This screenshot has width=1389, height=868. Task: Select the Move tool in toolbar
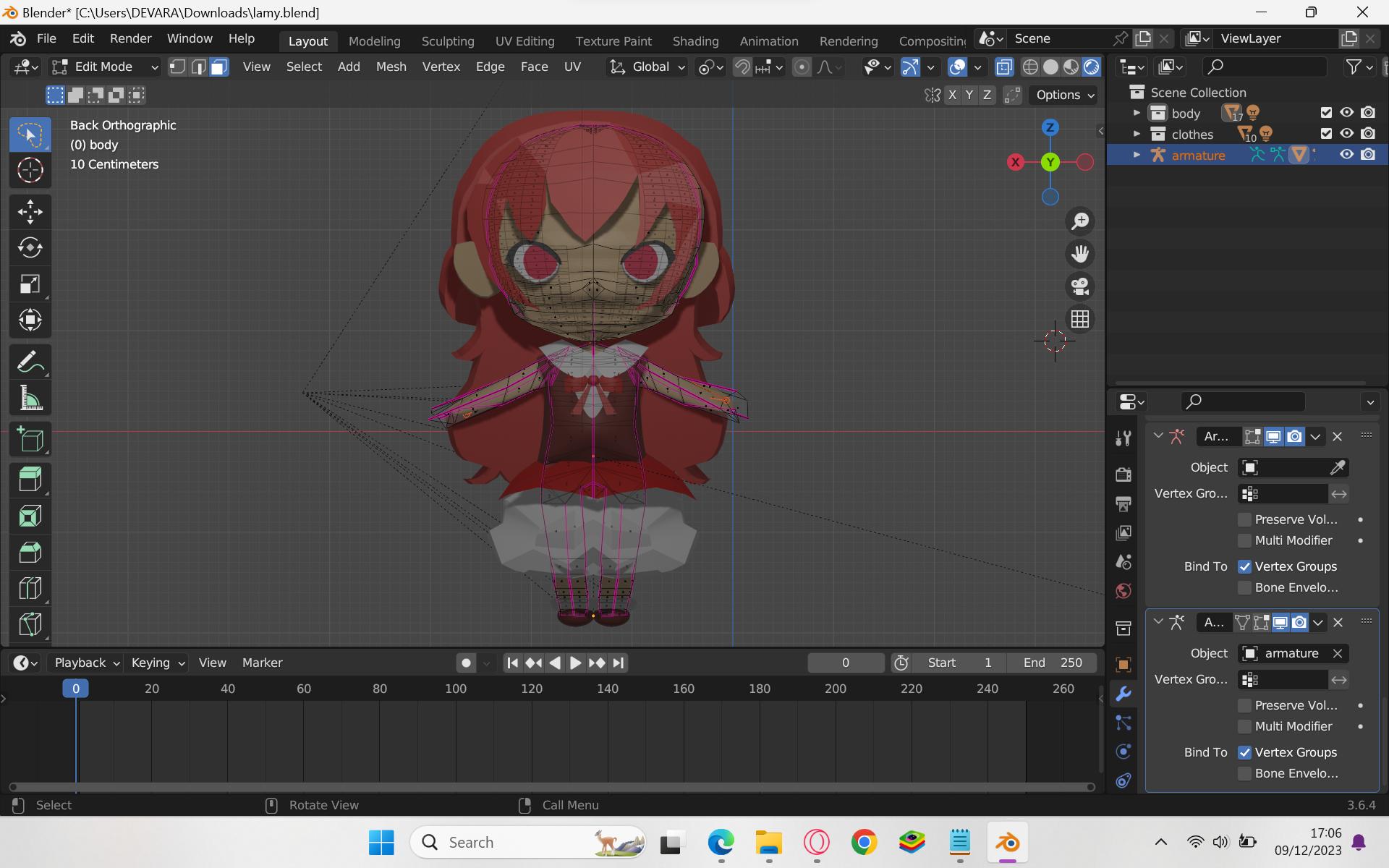pyautogui.click(x=29, y=211)
